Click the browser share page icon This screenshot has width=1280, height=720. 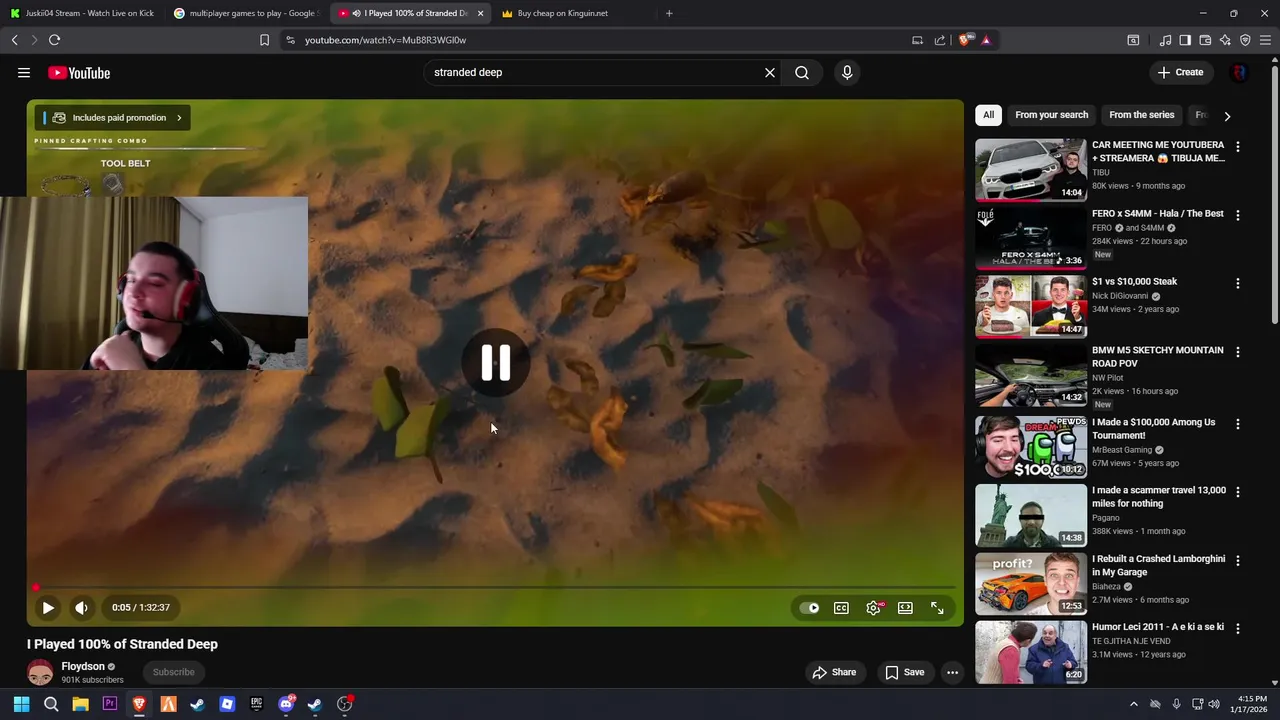(x=940, y=40)
